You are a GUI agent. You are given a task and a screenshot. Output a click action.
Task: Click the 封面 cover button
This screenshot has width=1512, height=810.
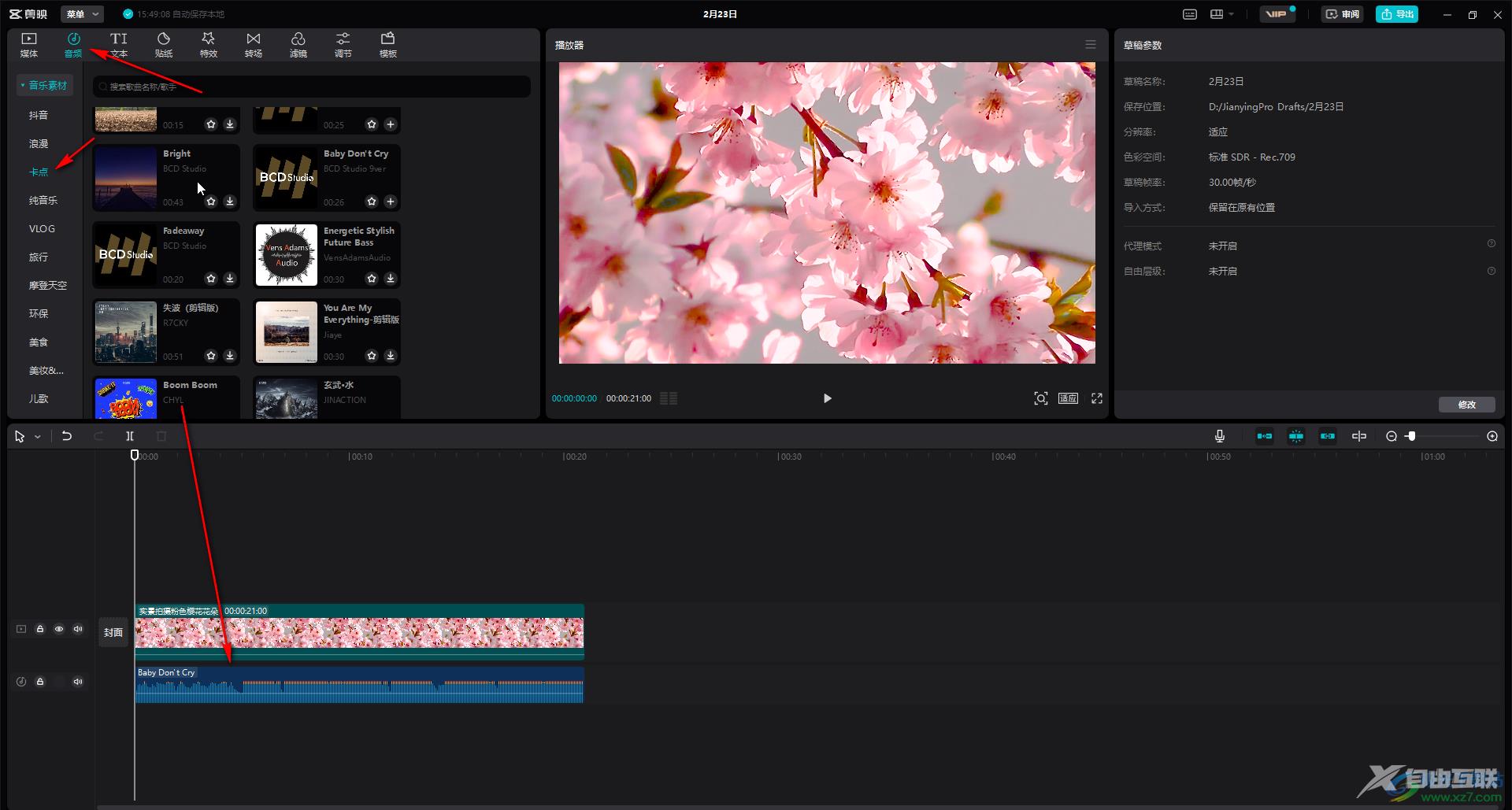[113, 632]
